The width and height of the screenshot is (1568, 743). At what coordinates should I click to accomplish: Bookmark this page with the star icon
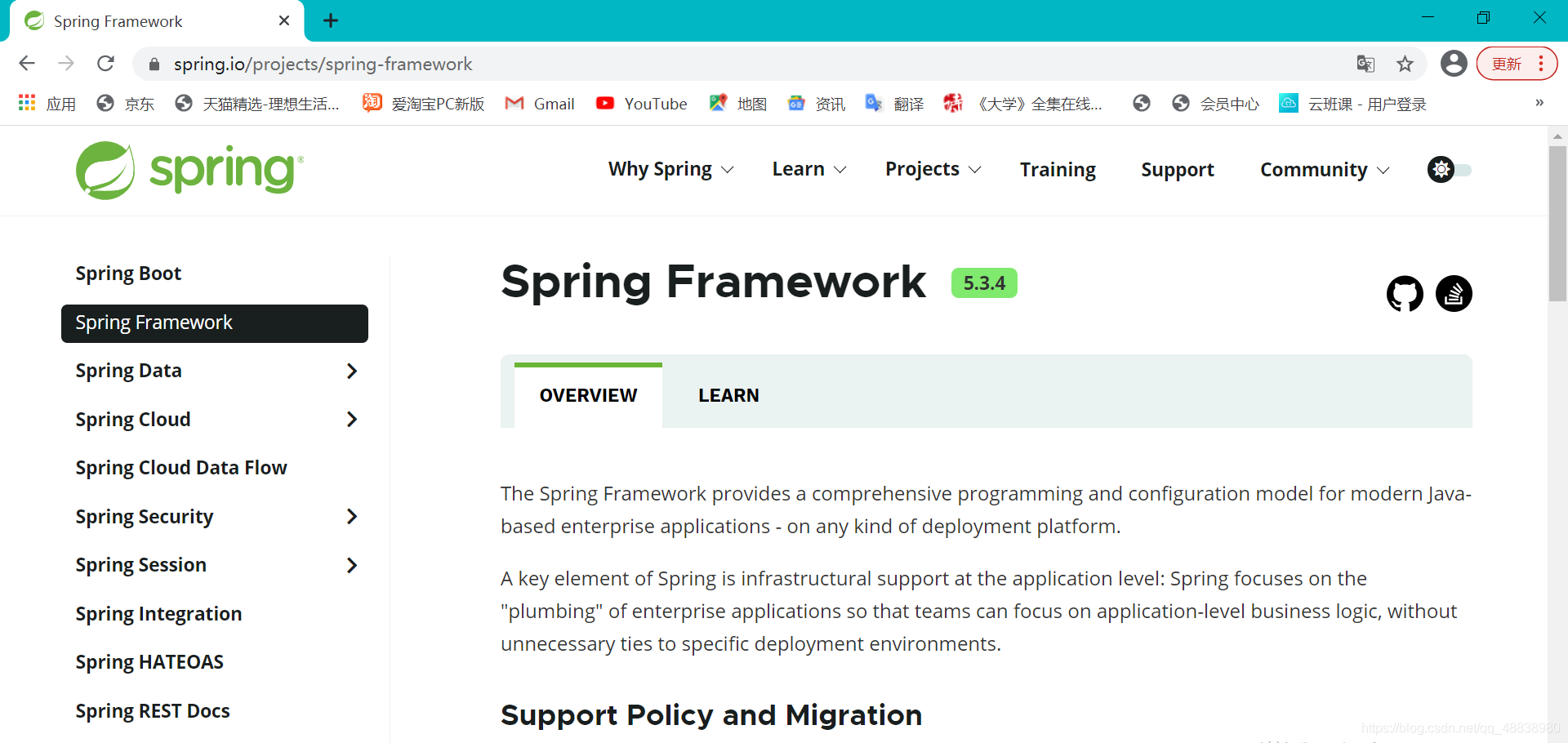coord(1405,64)
